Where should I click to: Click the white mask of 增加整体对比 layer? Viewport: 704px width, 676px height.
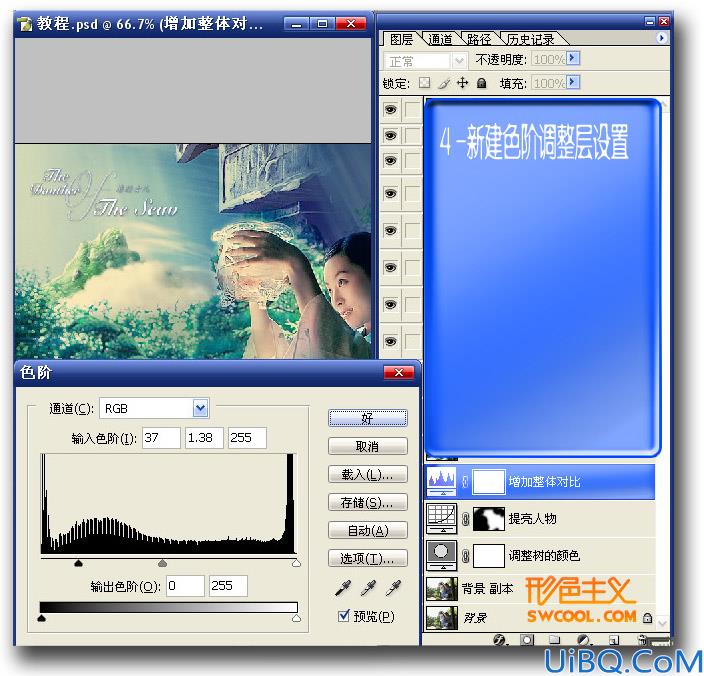[x=489, y=482]
